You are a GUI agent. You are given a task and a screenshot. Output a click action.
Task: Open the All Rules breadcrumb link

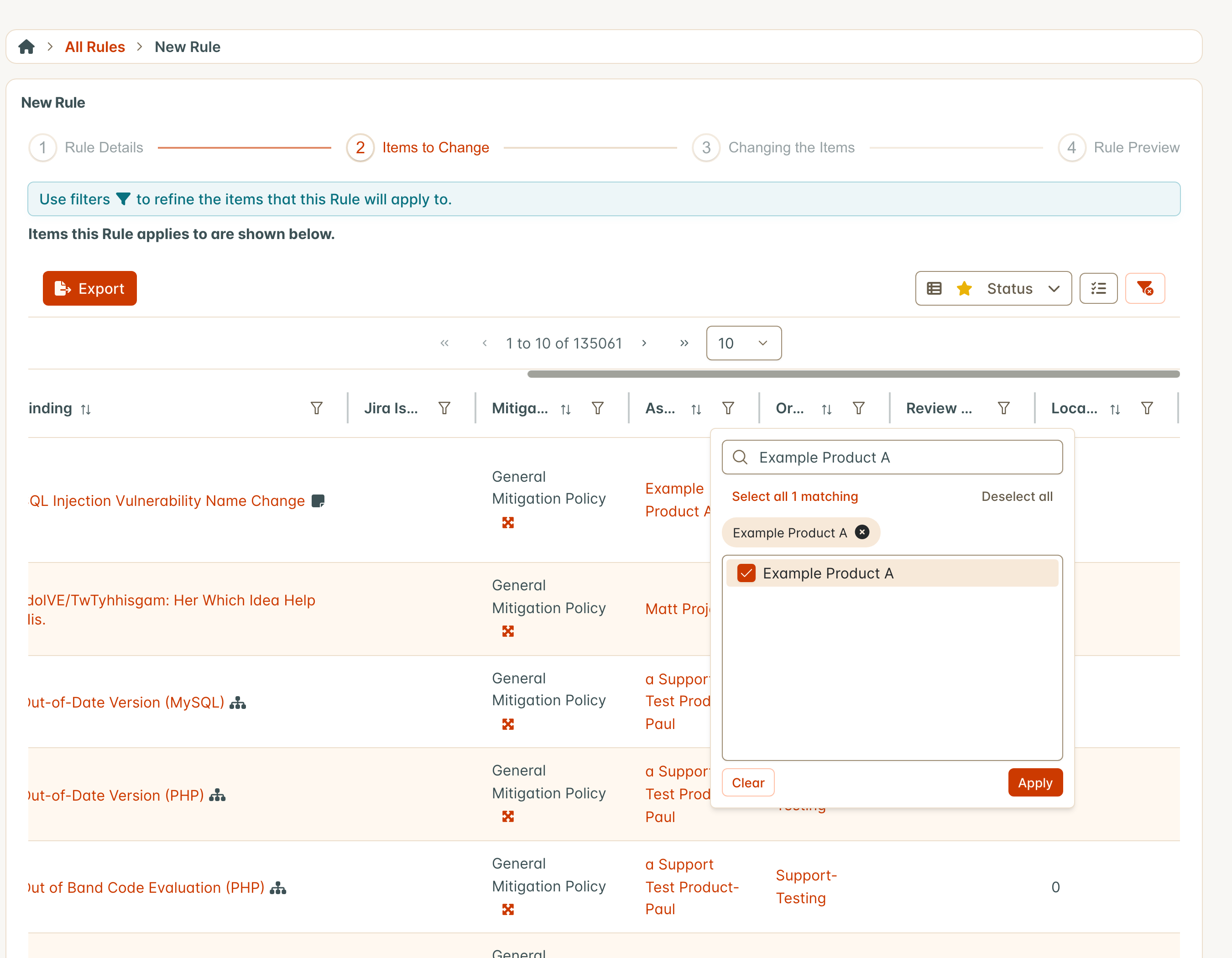point(95,47)
